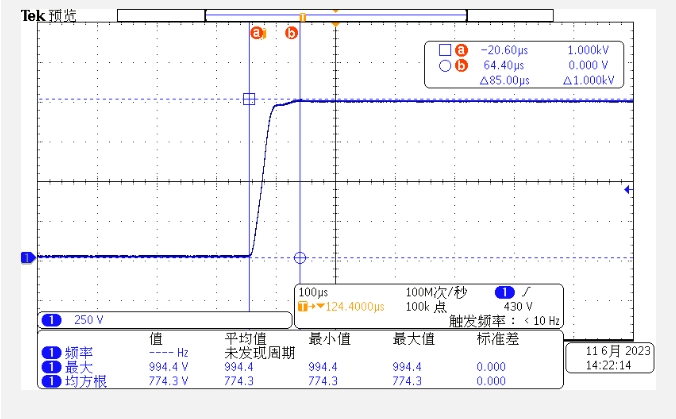The height and width of the screenshot is (419, 676).
Task: Click the 100µs timebase readout
Action: coord(314,292)
